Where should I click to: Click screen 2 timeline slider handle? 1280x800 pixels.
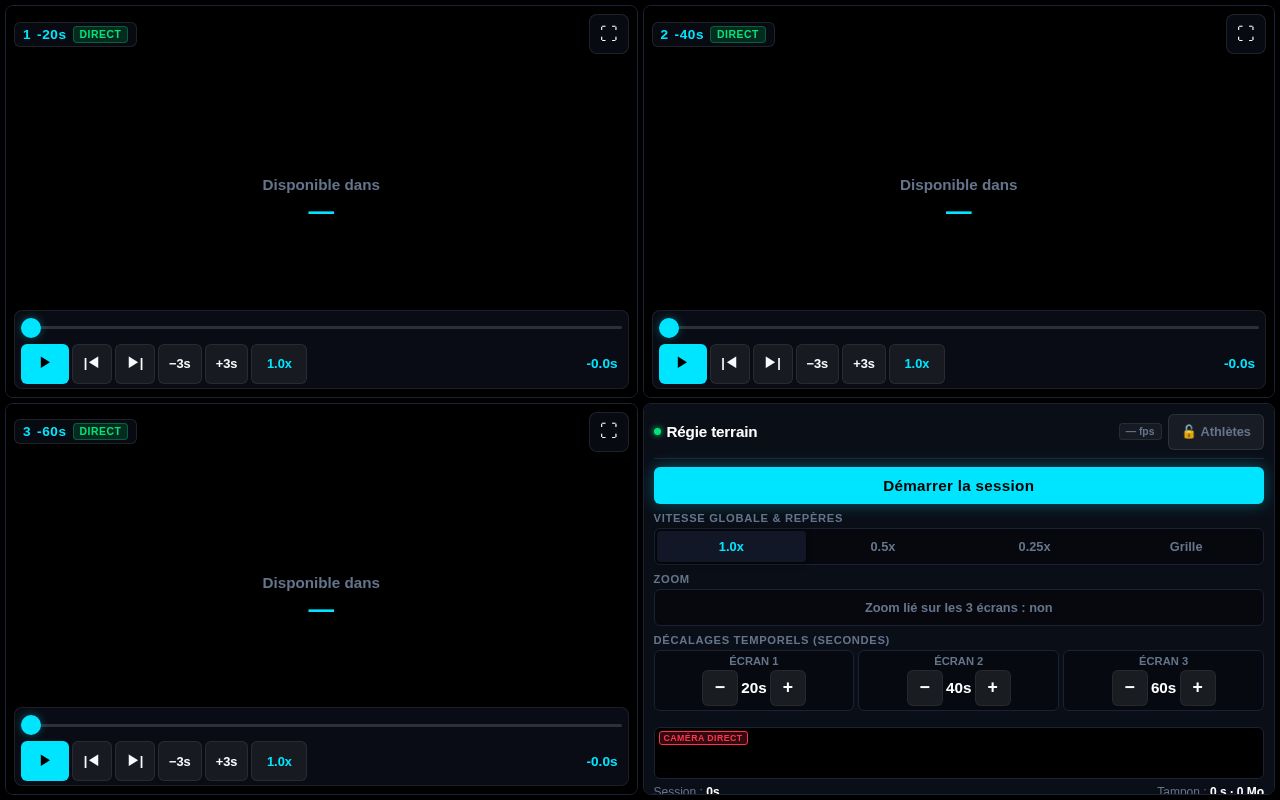[x=669, y=328]
